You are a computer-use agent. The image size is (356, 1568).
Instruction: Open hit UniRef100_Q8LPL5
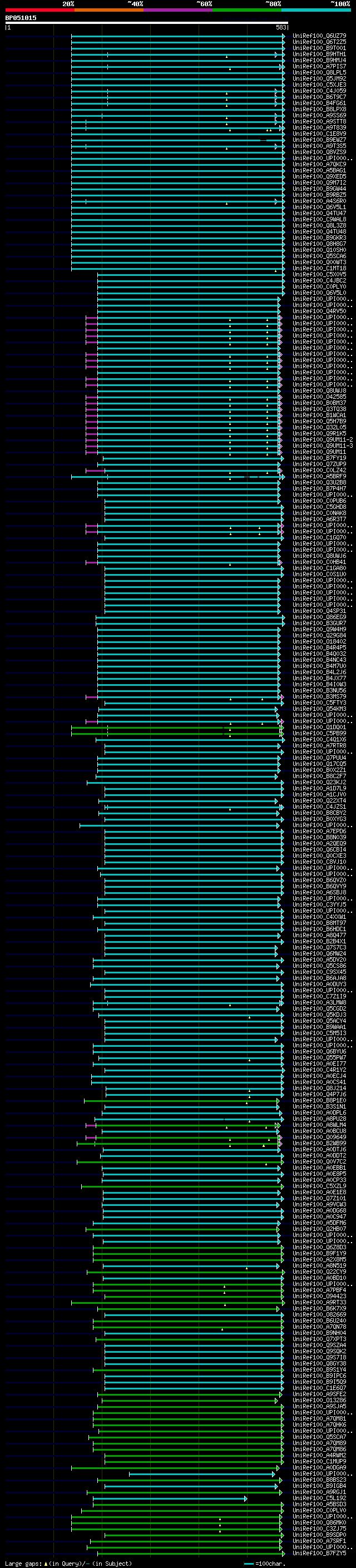tap(319, 72)
